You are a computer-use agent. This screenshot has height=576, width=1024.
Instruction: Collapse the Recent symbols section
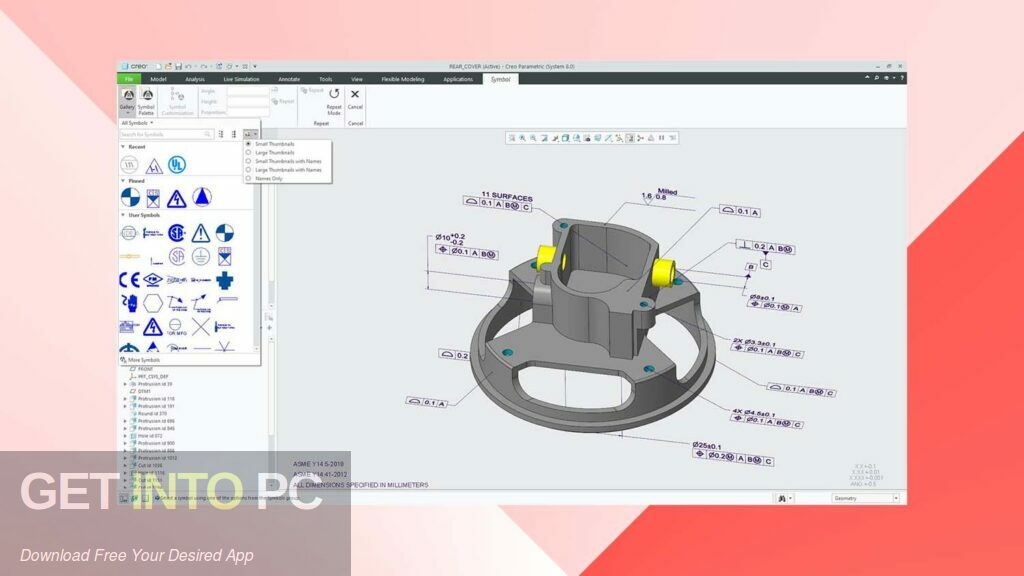pyautogui.click(x=123, y=147)
